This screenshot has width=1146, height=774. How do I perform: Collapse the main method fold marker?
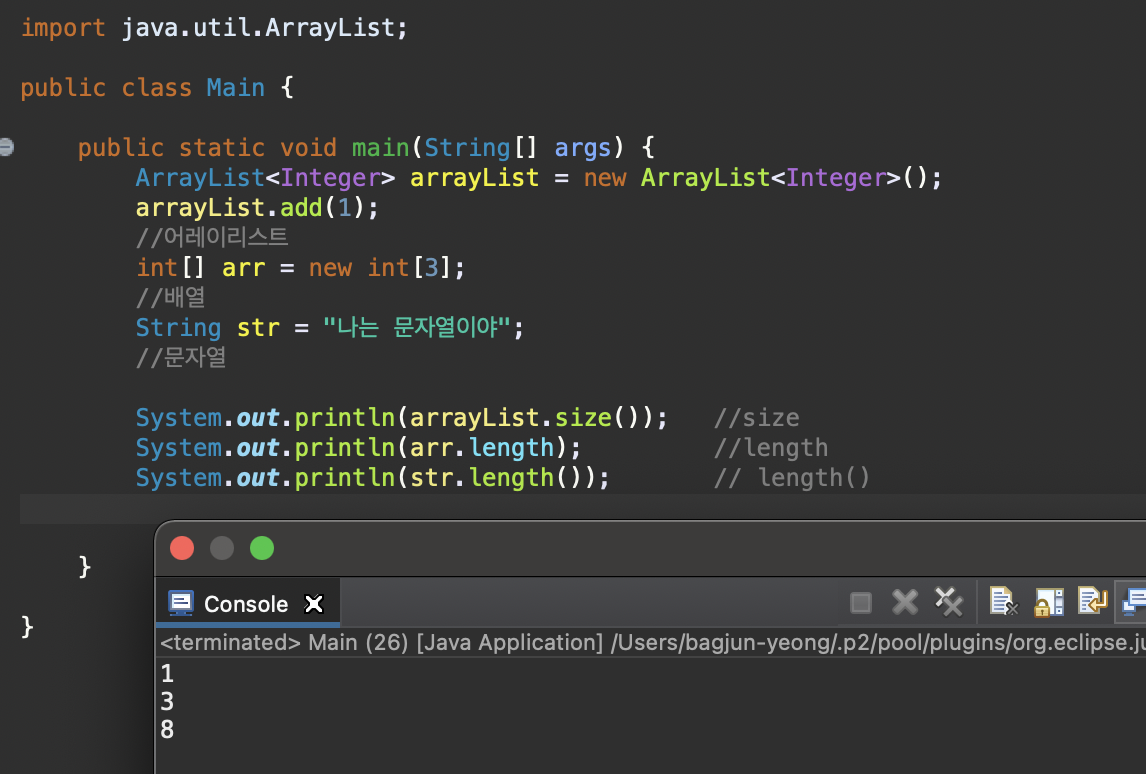pos(7,147)
